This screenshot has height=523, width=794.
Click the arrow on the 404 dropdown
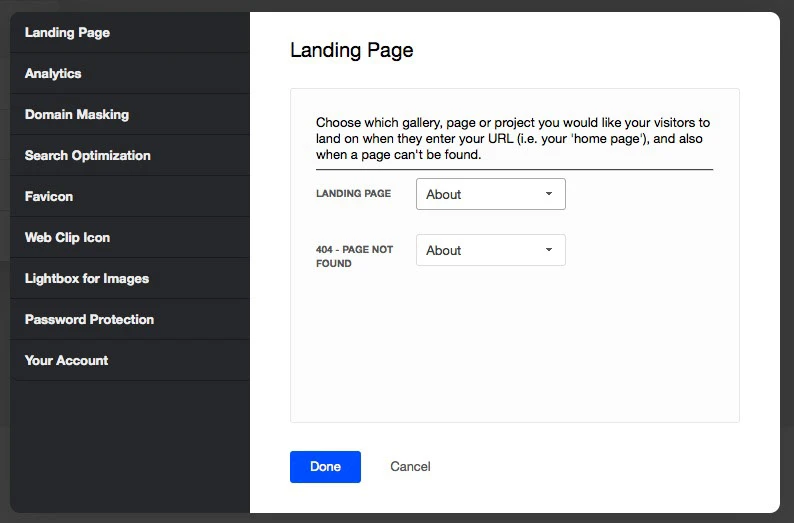tap(549, 250)
